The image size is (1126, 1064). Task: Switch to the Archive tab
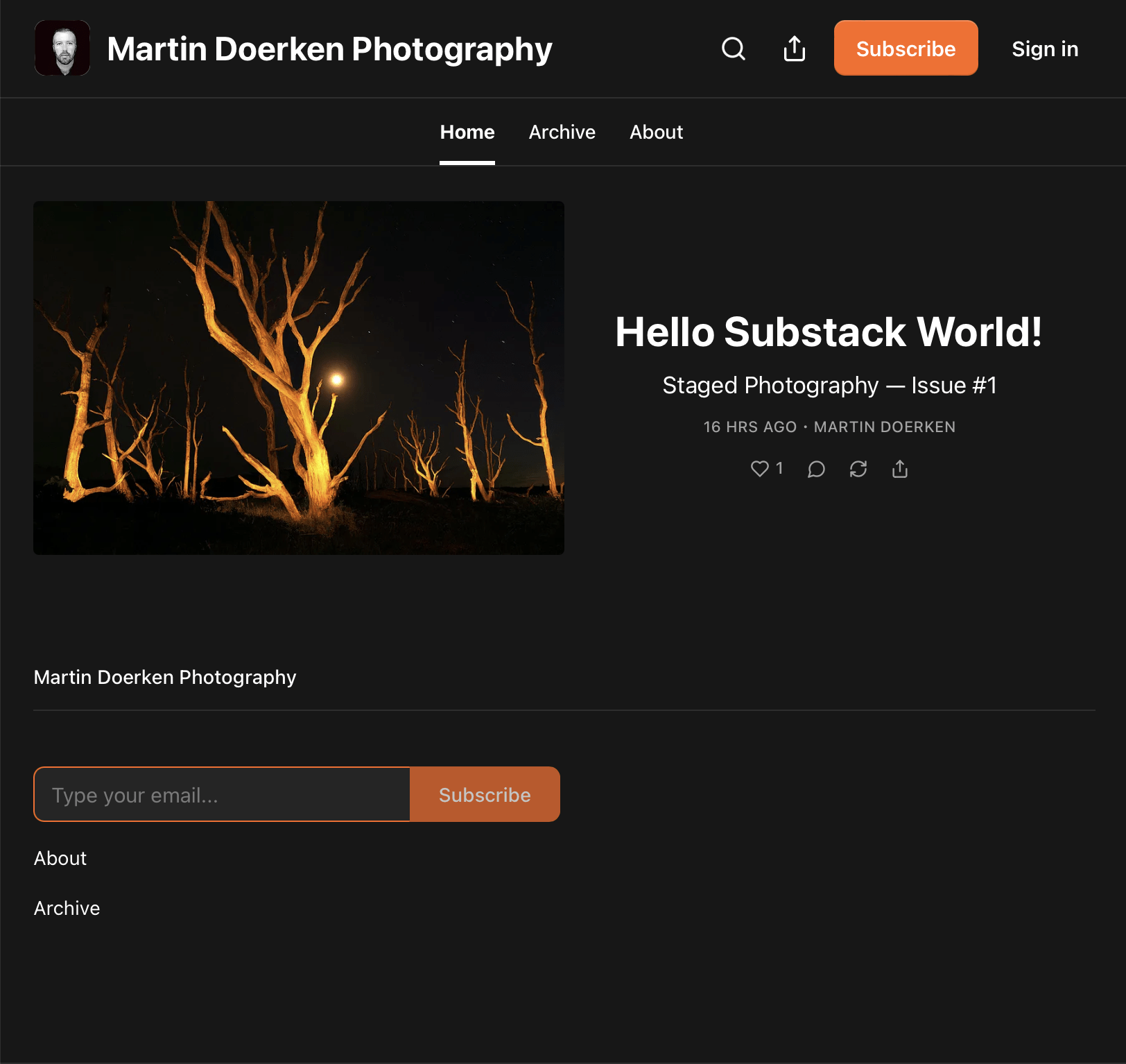point(562,132)
